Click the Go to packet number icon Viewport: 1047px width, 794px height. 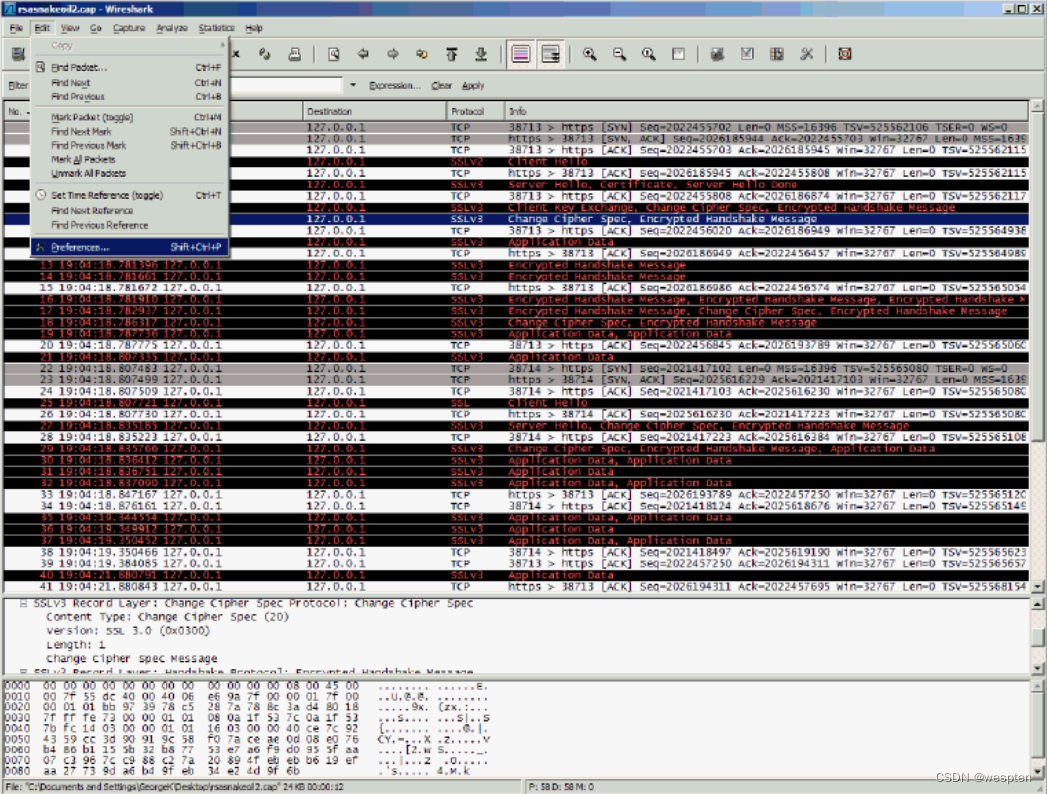coord(422,54)
